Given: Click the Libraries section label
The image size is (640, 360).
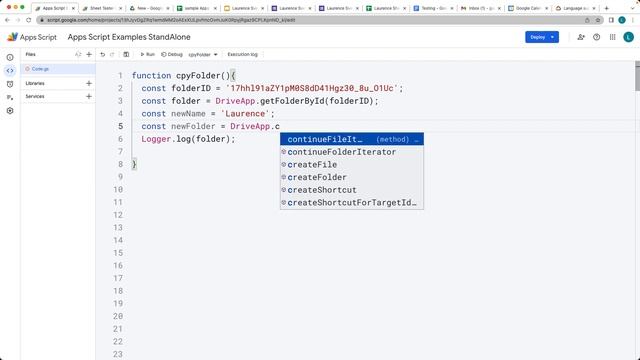Looking at the screenshot, I should tap(35, 83).
